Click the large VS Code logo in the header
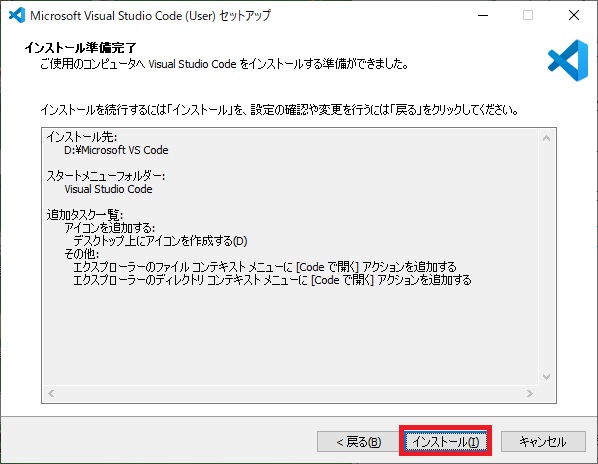598x464 pixels. [568, 60]
